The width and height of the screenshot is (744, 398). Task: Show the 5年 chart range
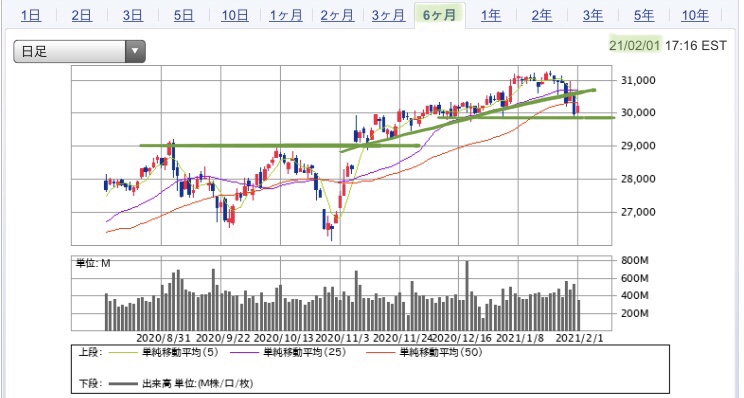(644, 16)
